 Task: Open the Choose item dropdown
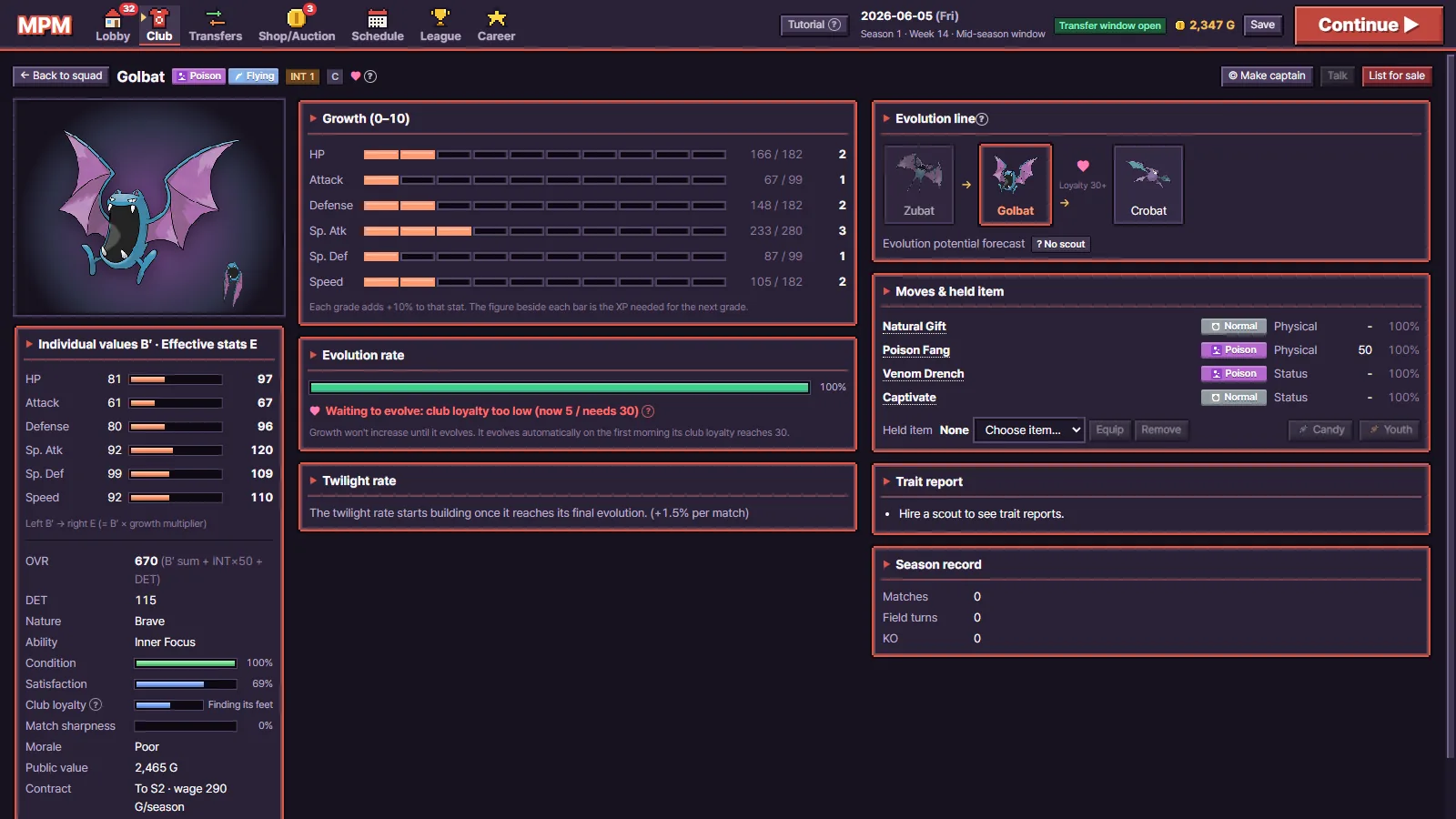point(1029,430)
